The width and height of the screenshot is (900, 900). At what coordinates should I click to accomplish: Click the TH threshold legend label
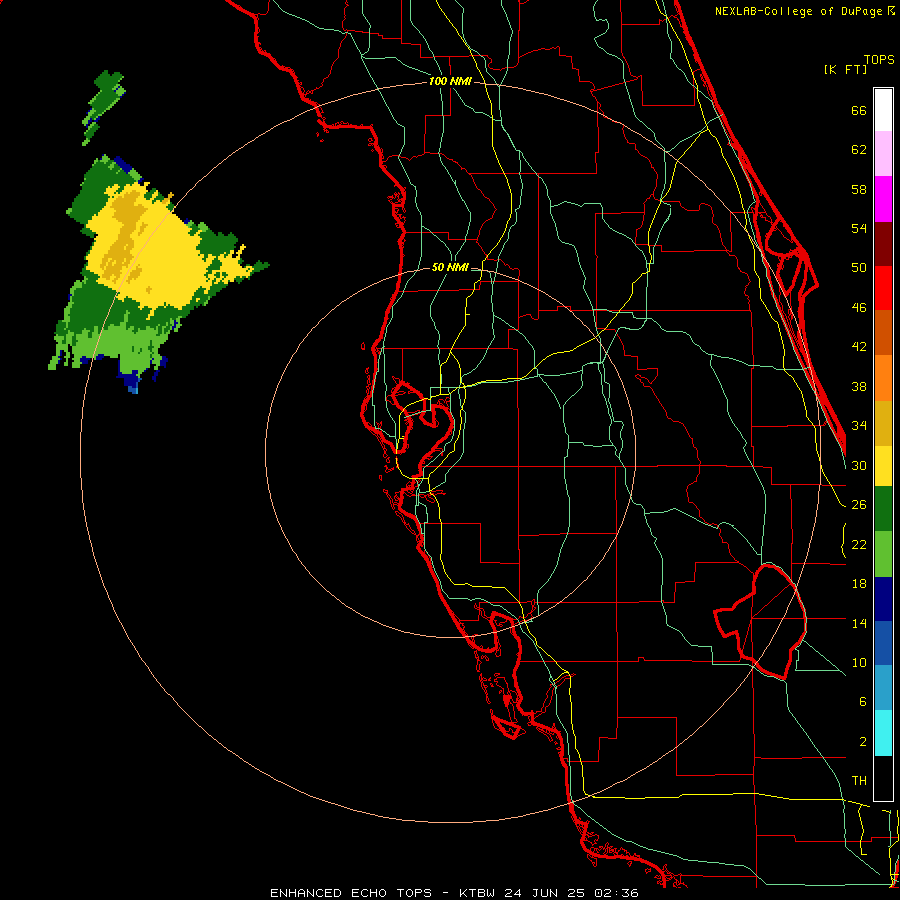[859, 781]
